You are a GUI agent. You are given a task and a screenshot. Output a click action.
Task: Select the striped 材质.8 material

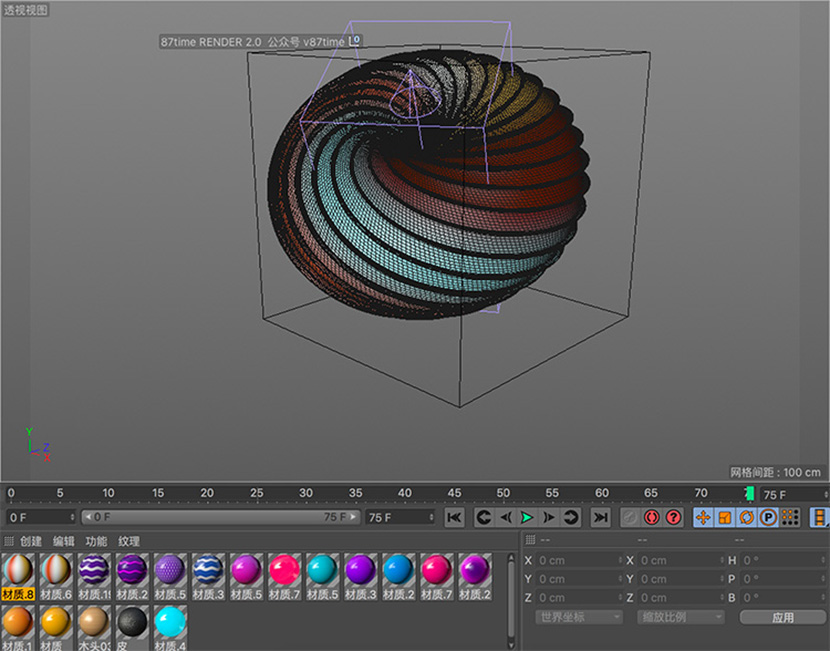[18, 576]
